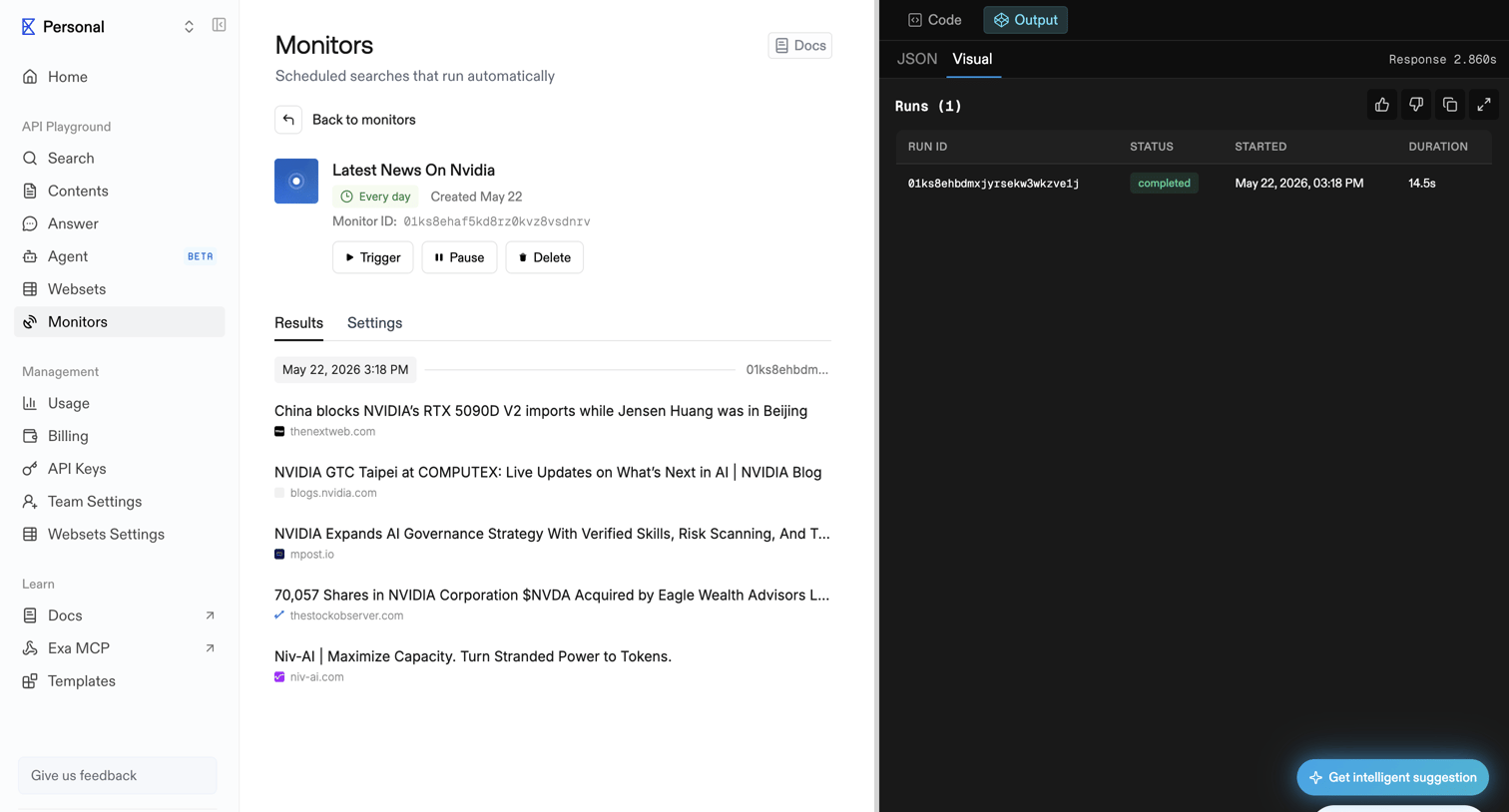Click thenextweb.com source label

point(332,432)
